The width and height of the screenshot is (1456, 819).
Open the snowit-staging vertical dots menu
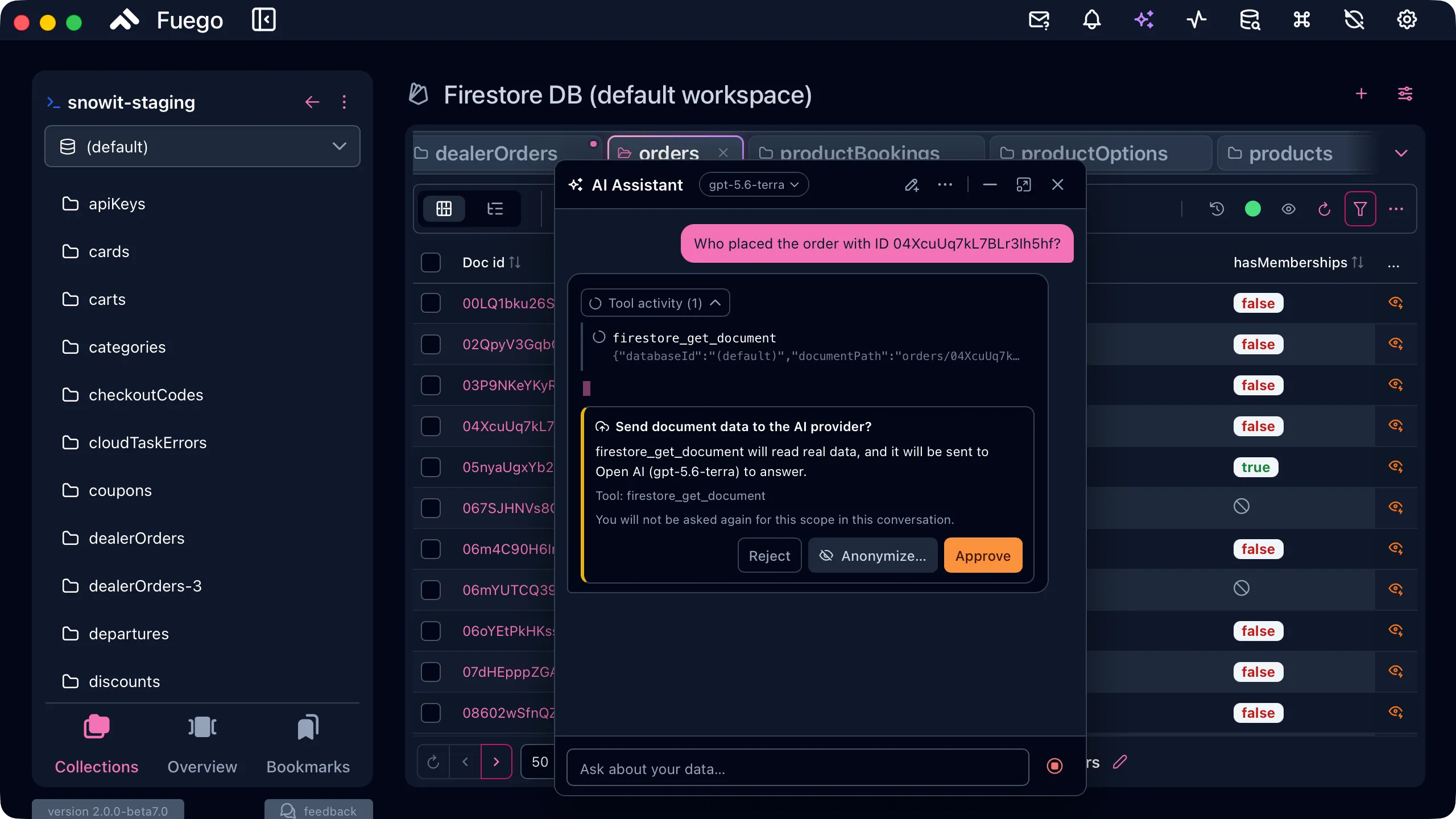[x=344, y=102]
